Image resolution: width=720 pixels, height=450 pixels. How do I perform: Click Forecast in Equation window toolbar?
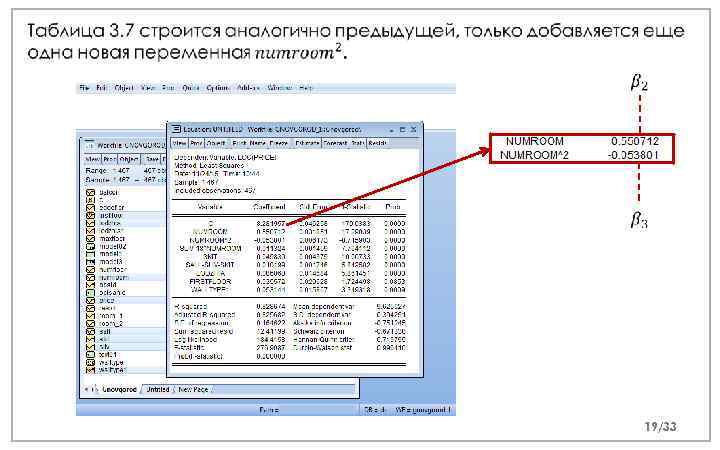coord(335,144)
